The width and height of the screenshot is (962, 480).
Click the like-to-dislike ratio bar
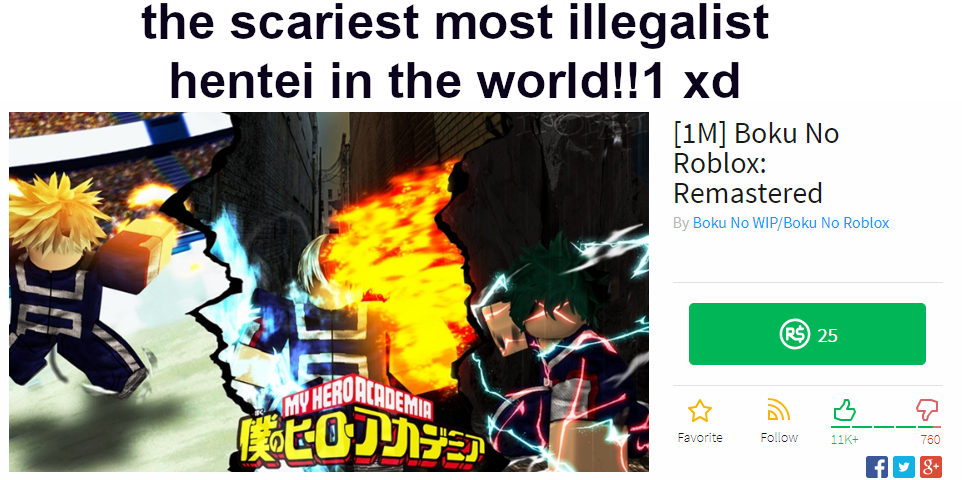(885, 426)
